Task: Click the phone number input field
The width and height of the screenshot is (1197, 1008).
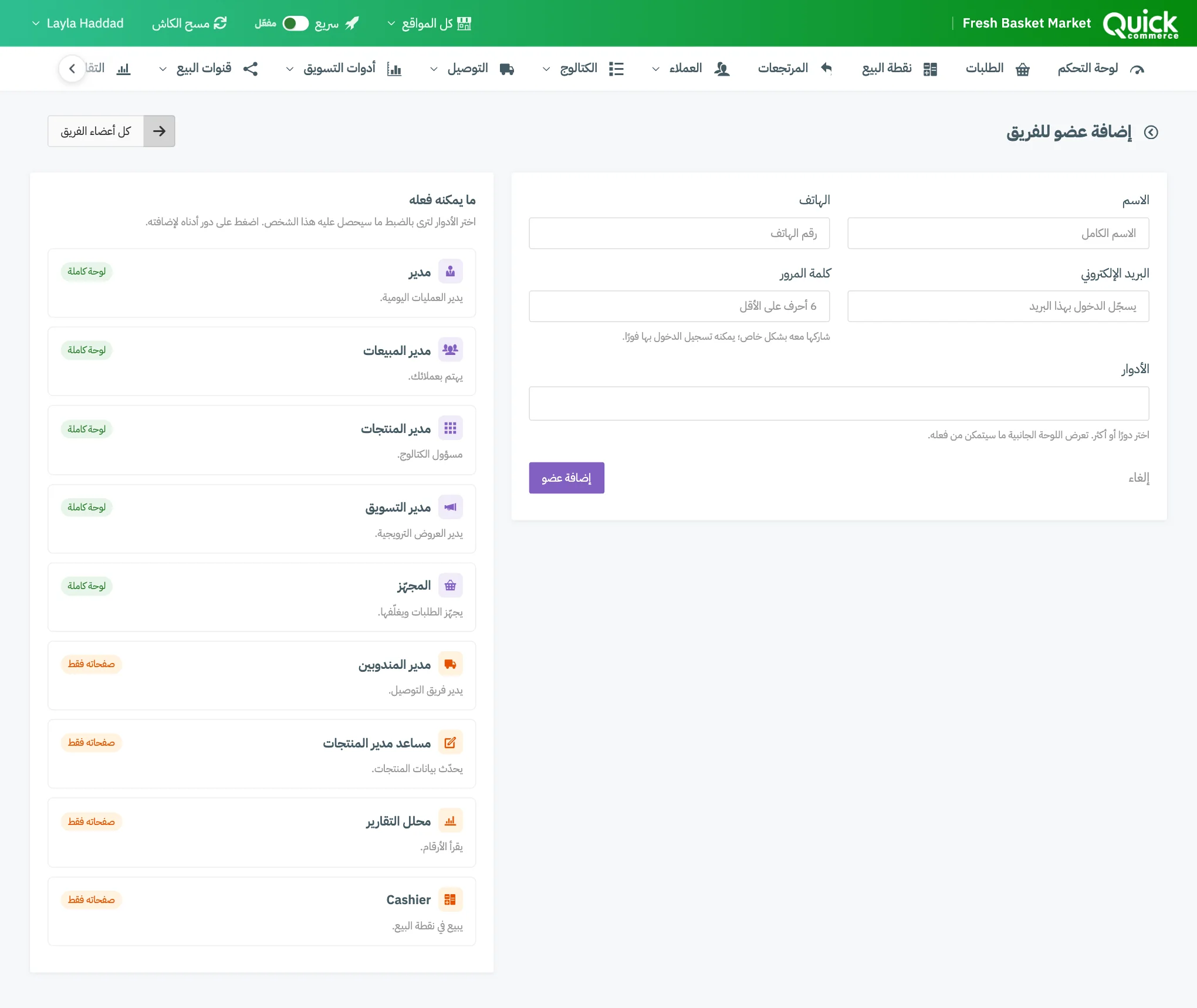Action: point(679,234)
